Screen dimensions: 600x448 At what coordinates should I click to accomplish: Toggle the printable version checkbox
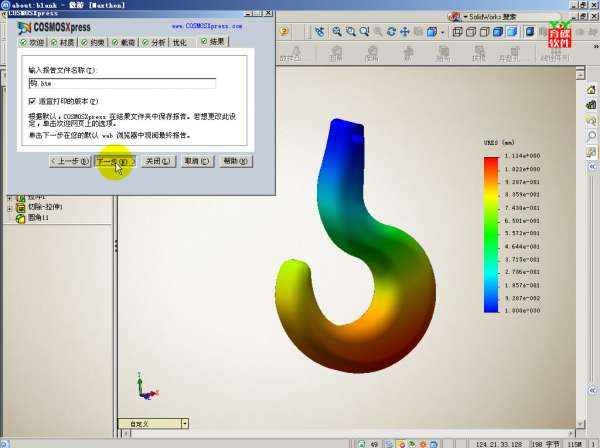pos(32,101)
